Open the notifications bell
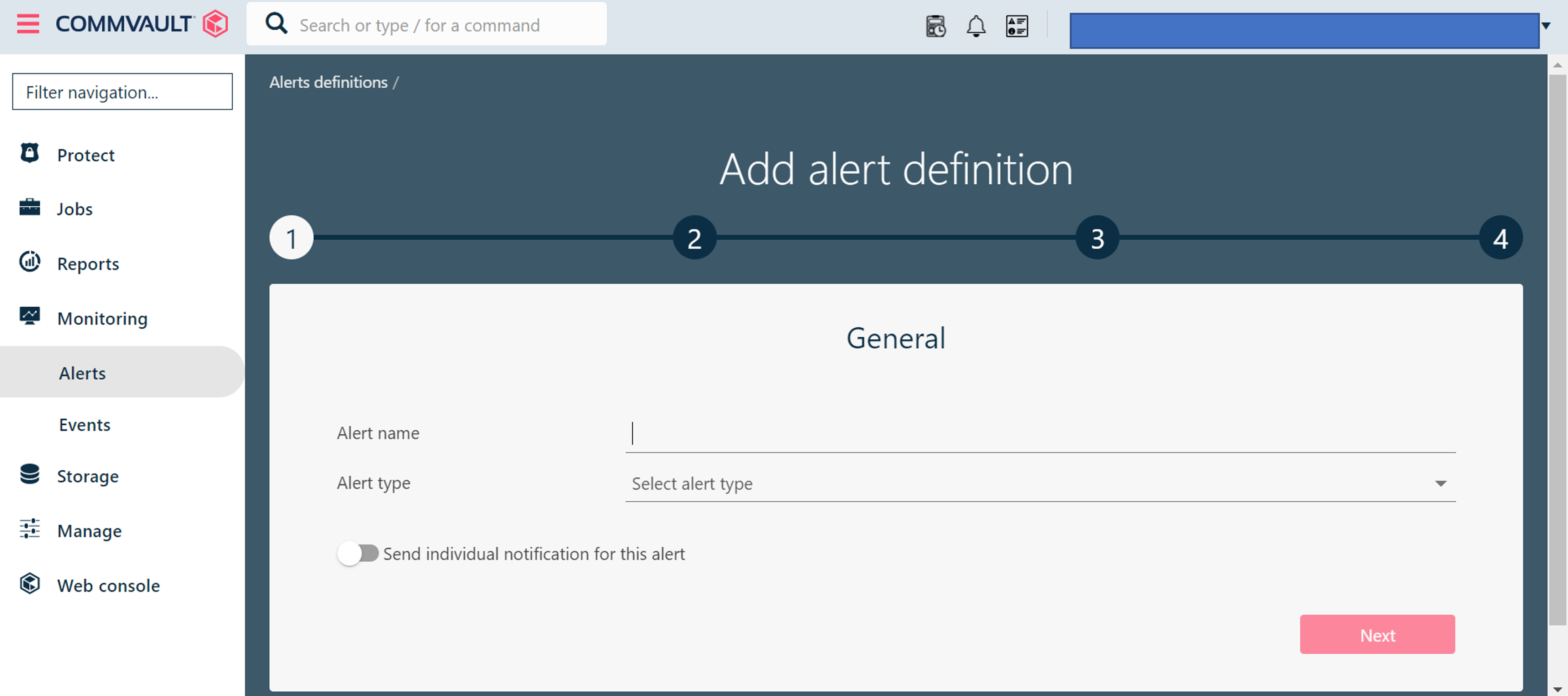This screenshot has height=696, width=1568. (x=976, y=26)
